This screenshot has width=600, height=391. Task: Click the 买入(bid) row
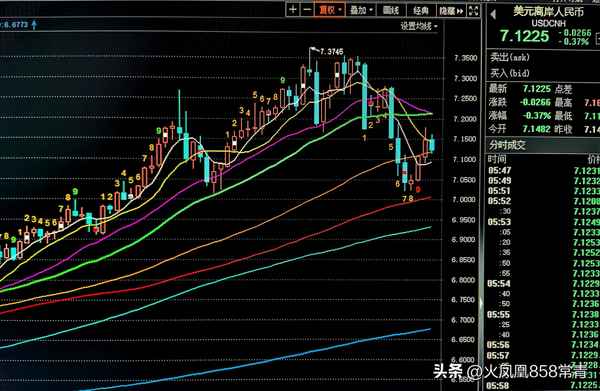(542, 73)
